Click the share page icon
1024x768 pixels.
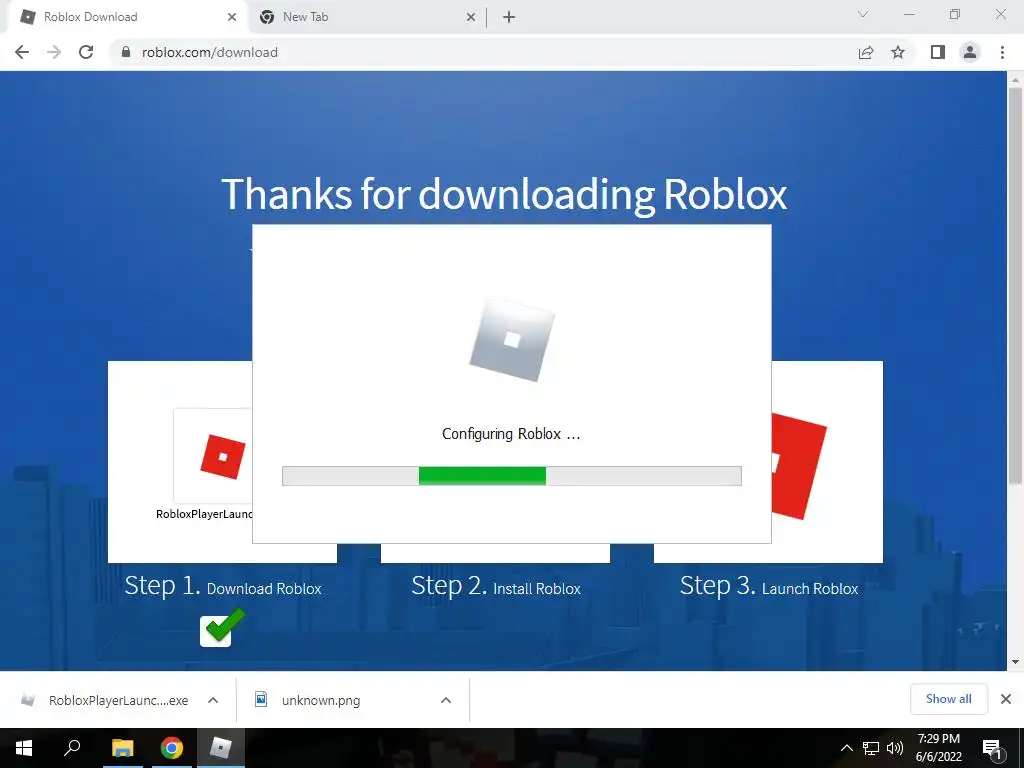pos(866,52)
